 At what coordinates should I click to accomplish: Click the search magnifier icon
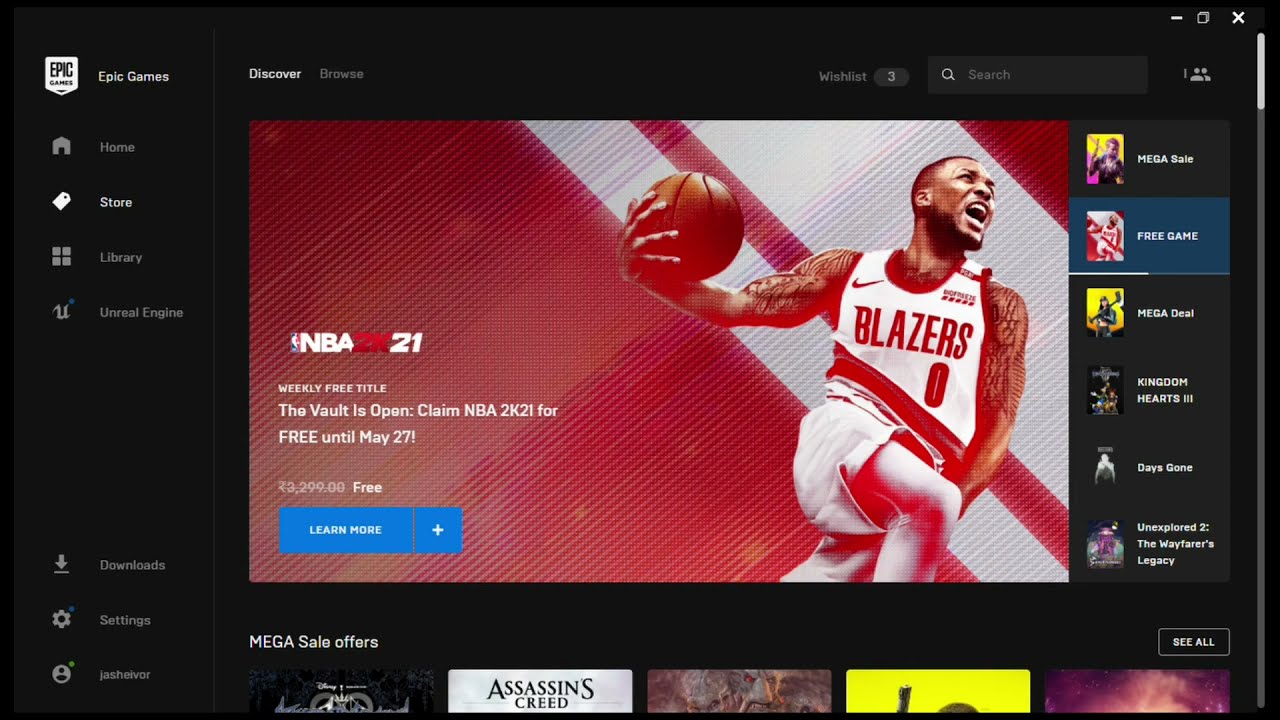click(948, 74)
